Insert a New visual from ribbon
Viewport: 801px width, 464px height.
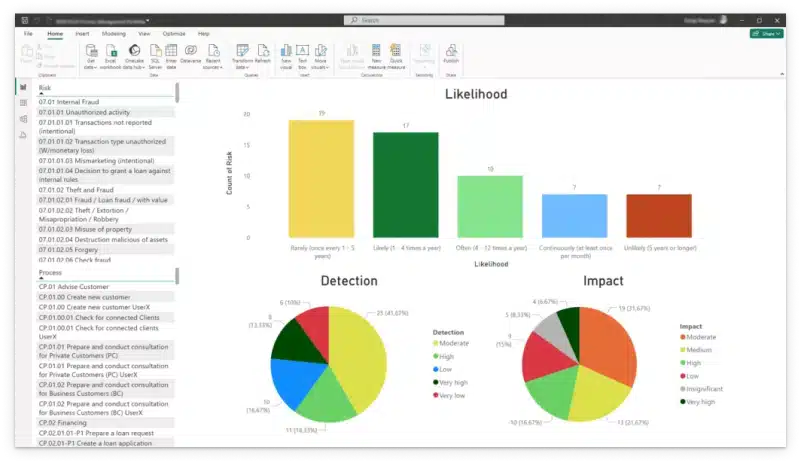click(286, 51)
